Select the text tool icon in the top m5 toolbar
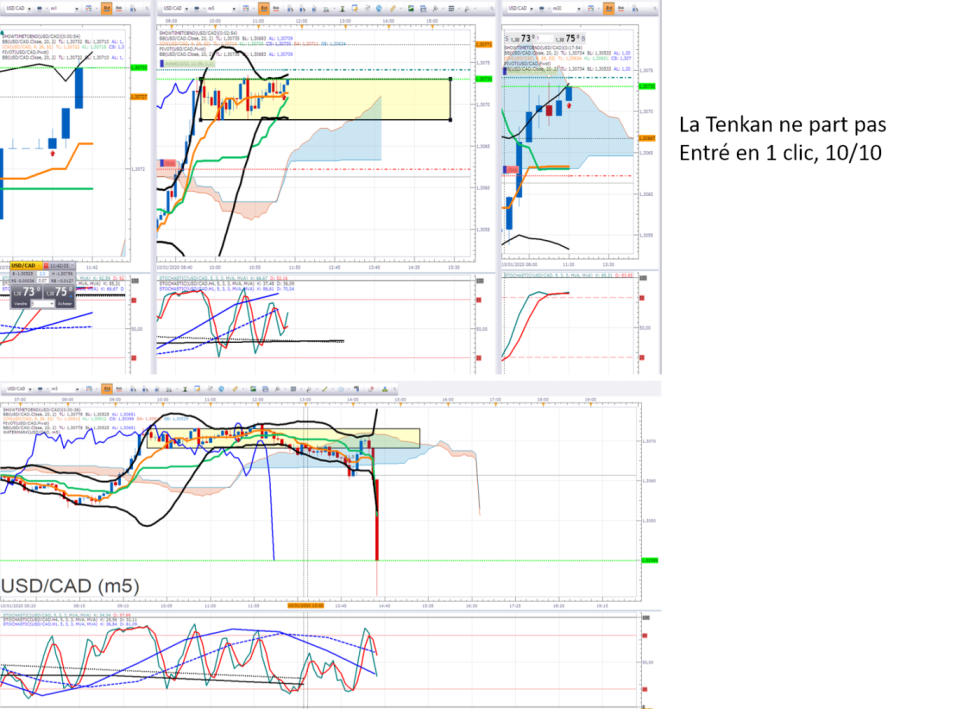Screen dimensions: 963x709 (342, 9)
